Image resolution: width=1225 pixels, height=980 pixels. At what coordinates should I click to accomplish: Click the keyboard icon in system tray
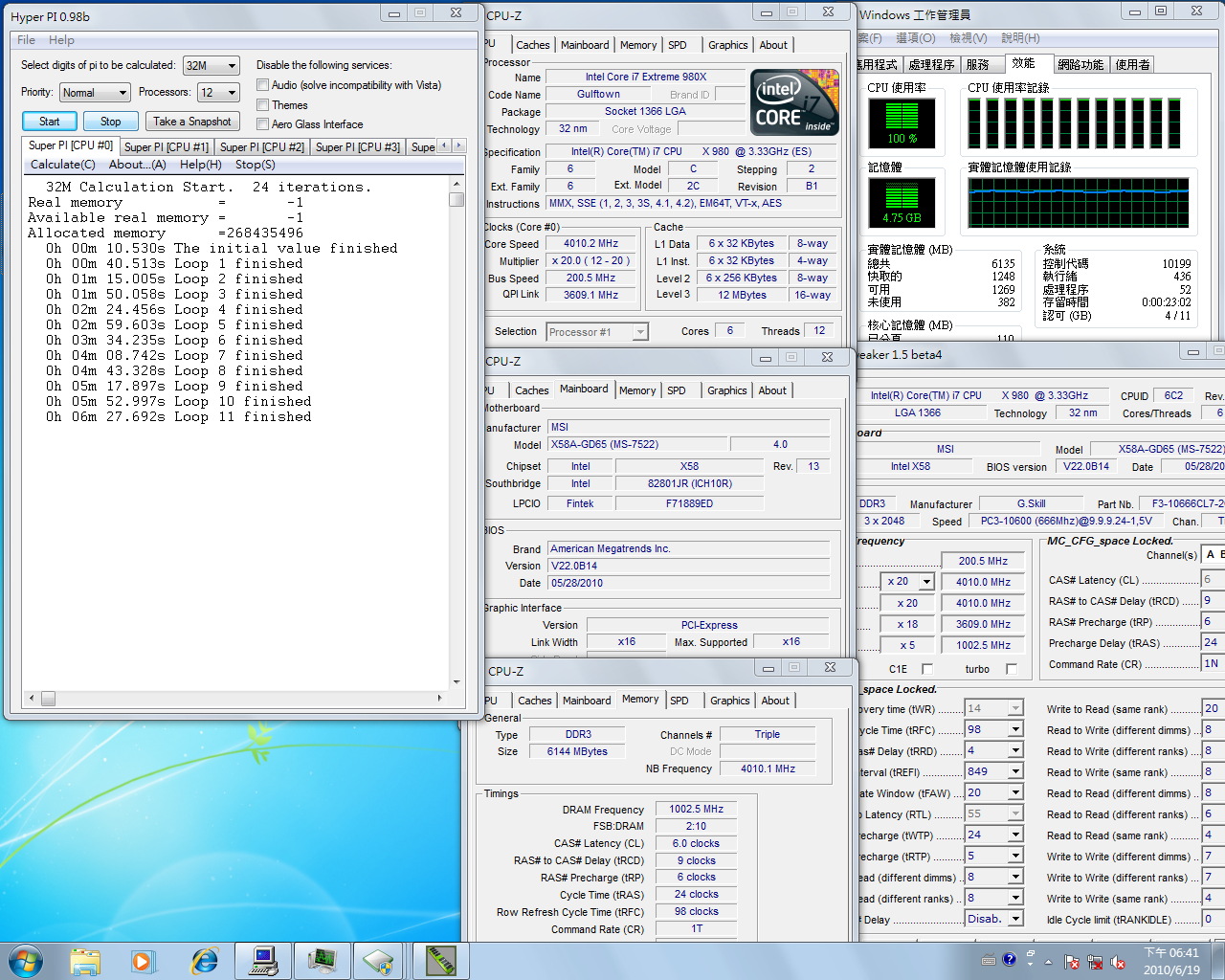tap(989, 960)
